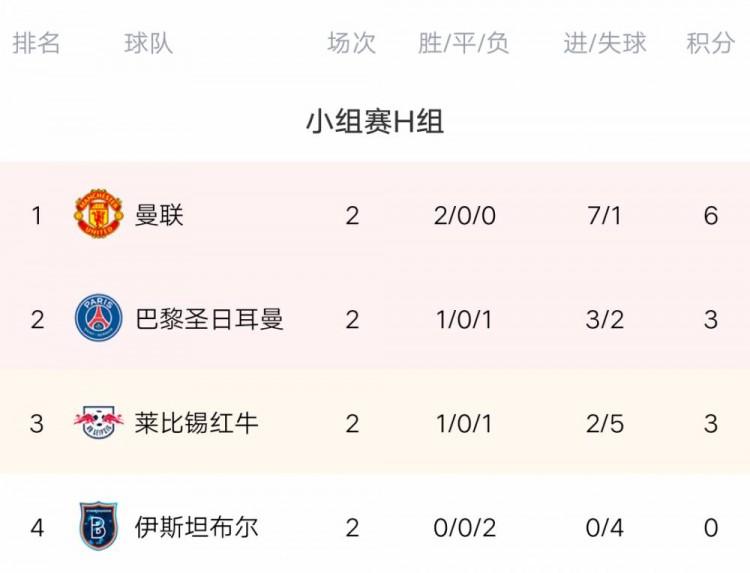
Task: Click the Manchester United club crest
Action: pyautogui.click(x=99, y=215)
